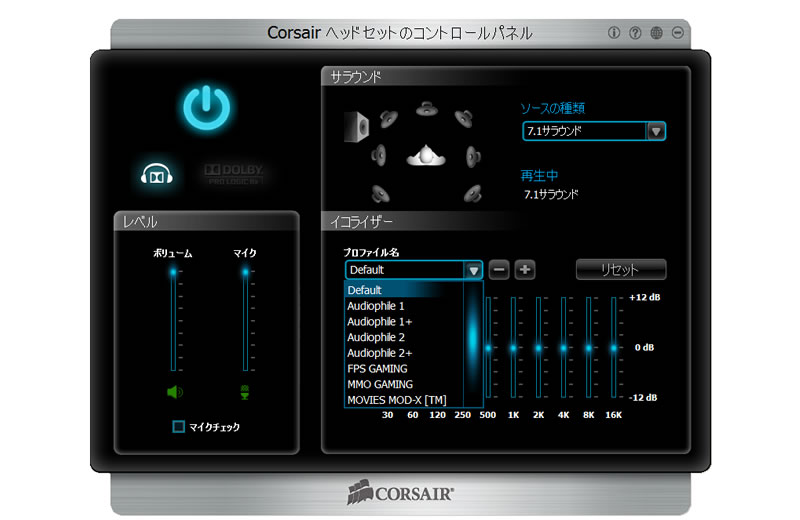
Task: Click the globe language icon
Action: [657, 33]
